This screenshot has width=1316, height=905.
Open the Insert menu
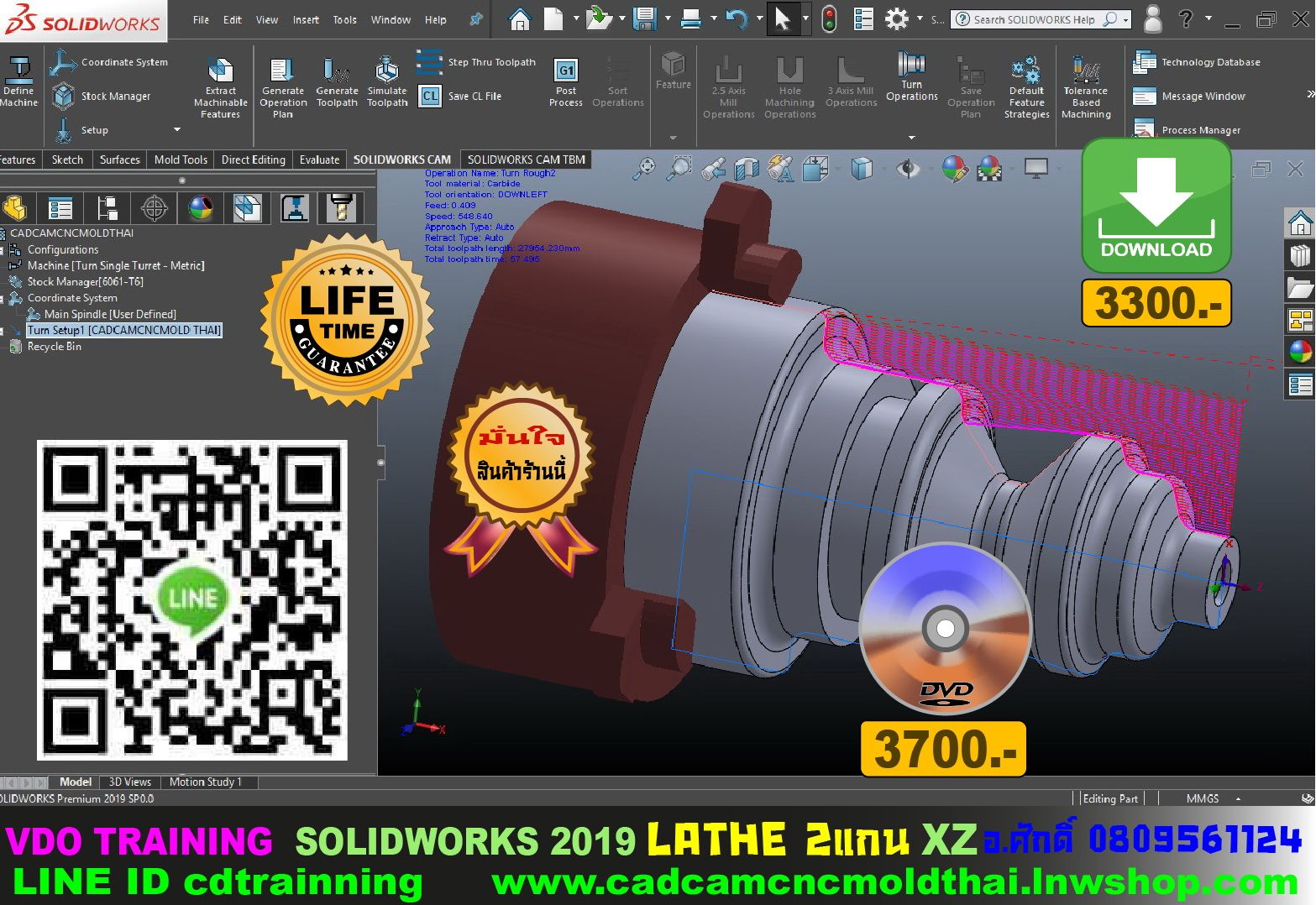pos(305,19)
